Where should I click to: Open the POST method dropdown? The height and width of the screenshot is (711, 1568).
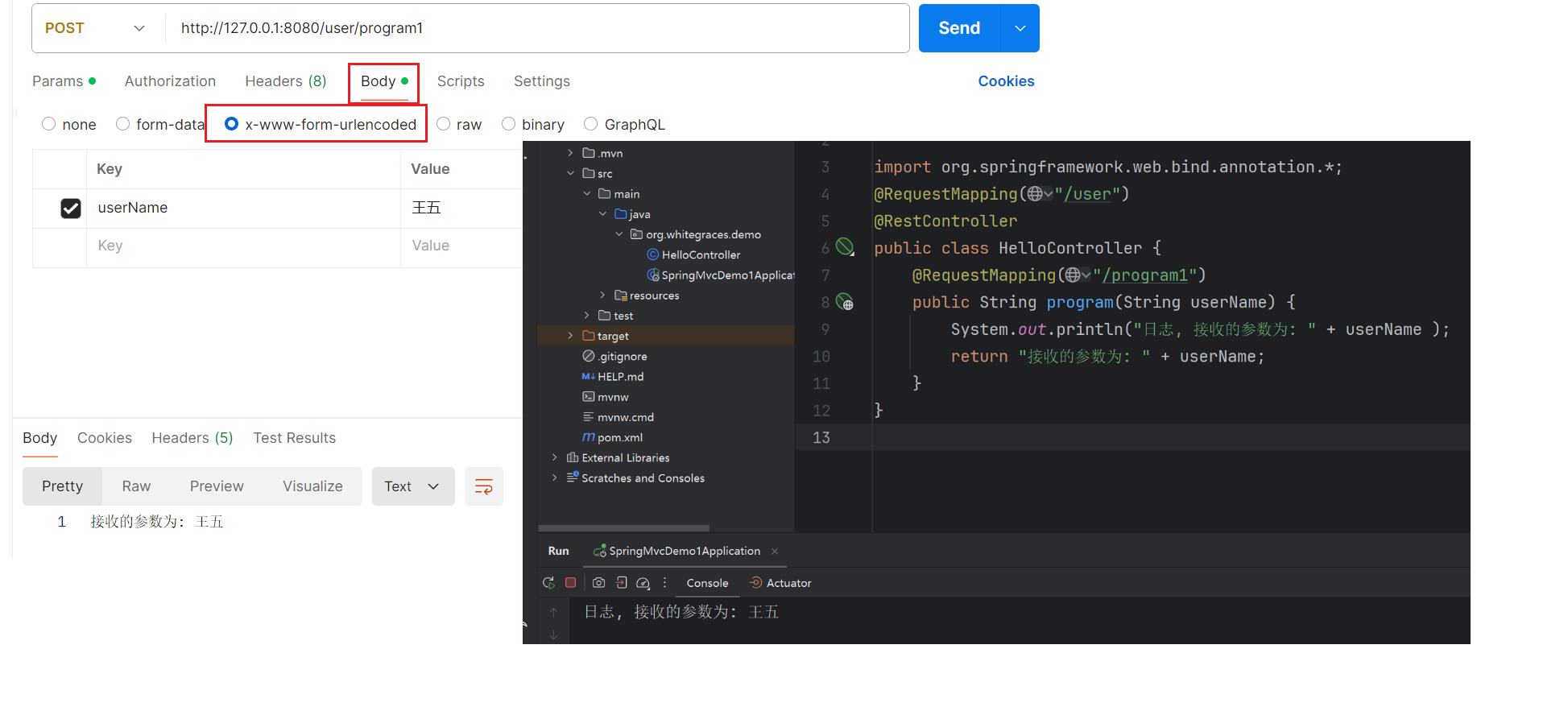[x=97, y=28]
